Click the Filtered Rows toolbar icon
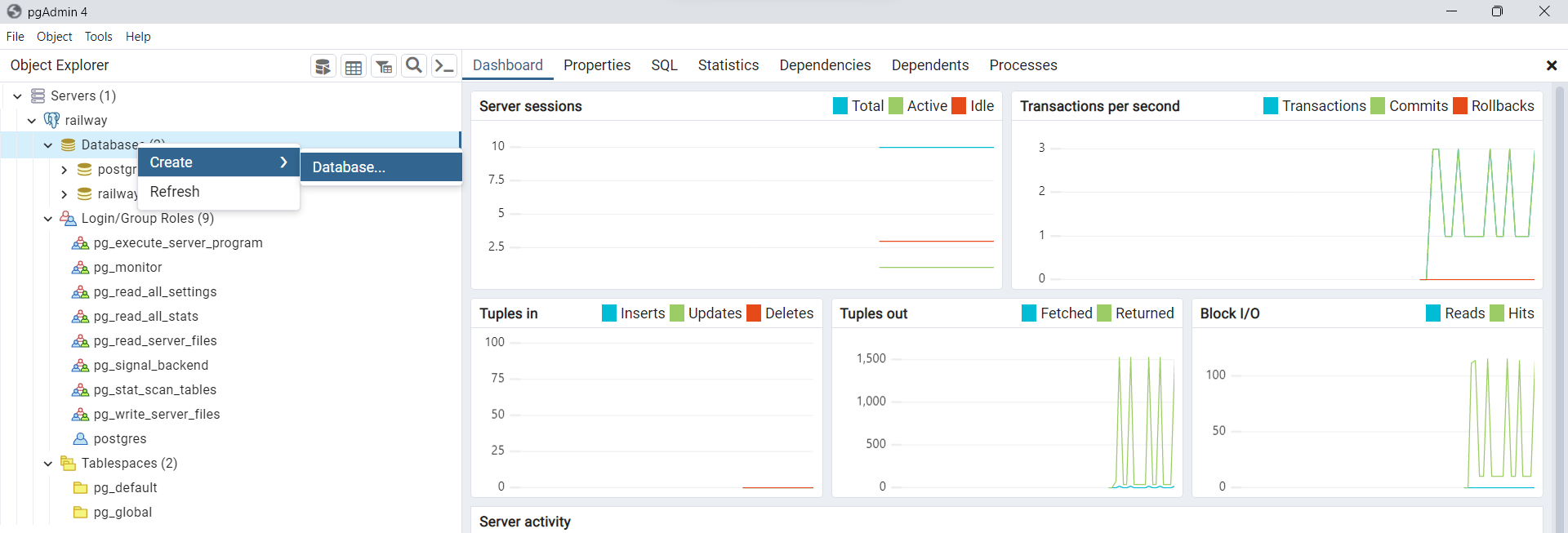Image resolution: width=1568 pixels, height=533 pixels. 384,66
